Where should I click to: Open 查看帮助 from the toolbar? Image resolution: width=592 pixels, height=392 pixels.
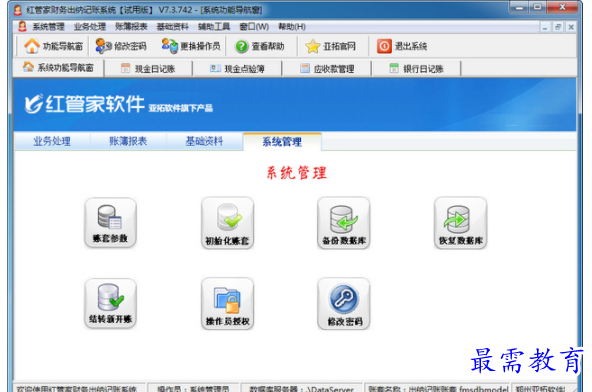point(260,46)
